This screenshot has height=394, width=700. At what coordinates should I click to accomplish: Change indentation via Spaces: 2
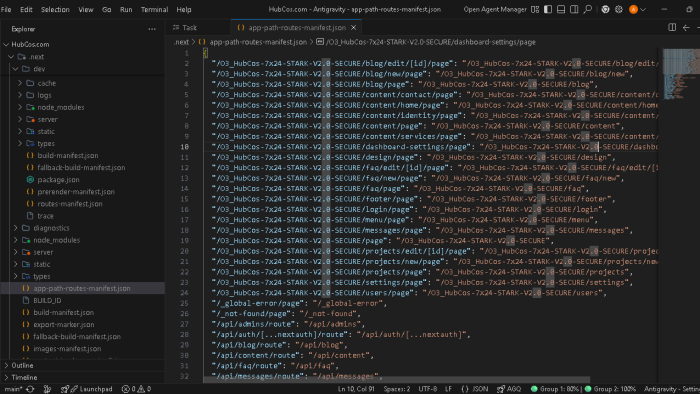[x=396, y=389]
